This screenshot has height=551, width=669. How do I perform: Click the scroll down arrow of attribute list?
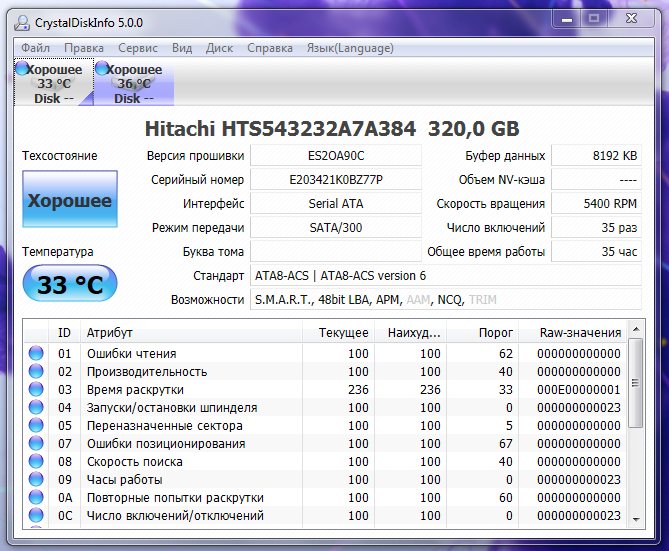coord(636,519)
